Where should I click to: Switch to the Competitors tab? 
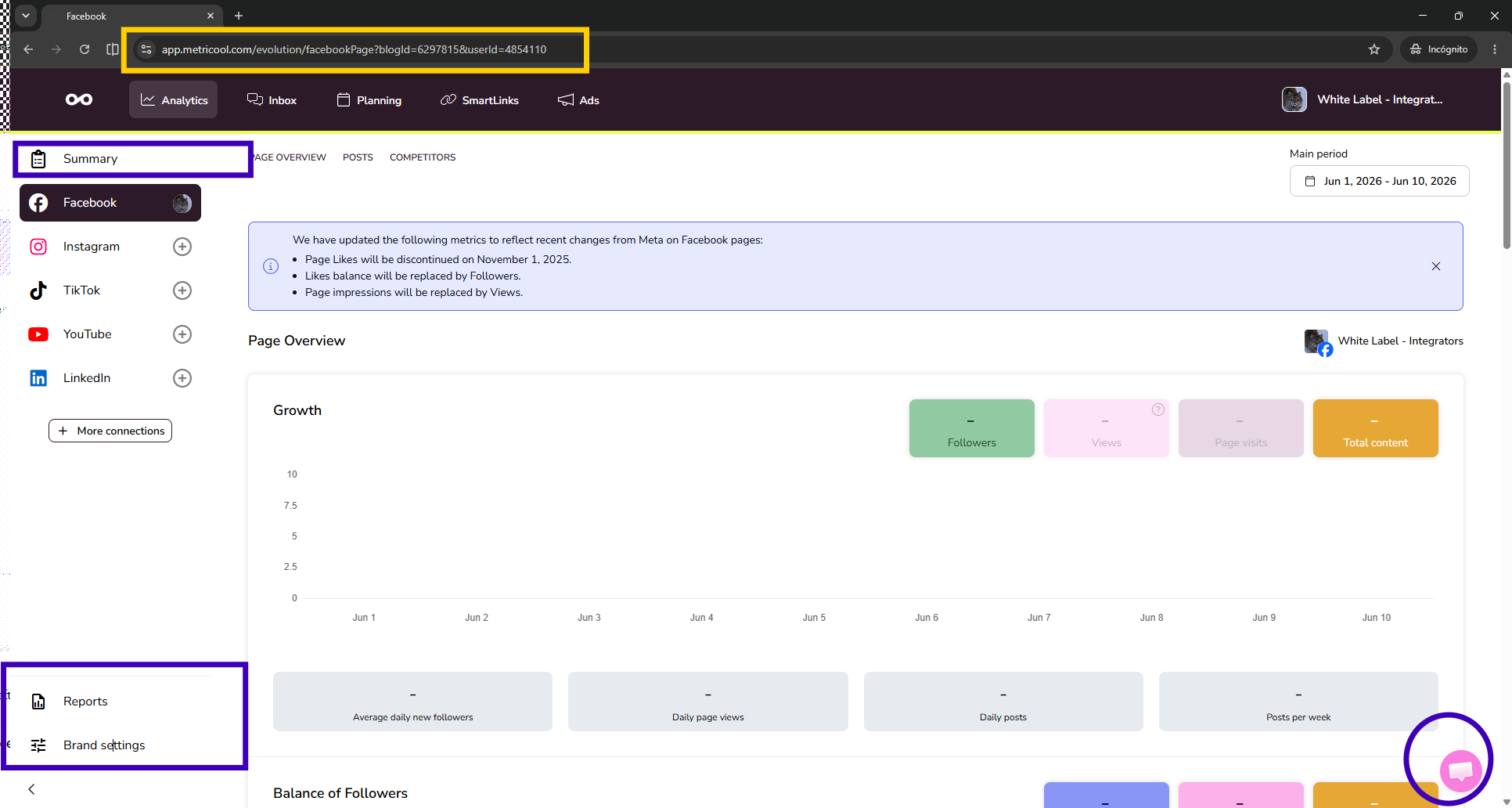423,157
